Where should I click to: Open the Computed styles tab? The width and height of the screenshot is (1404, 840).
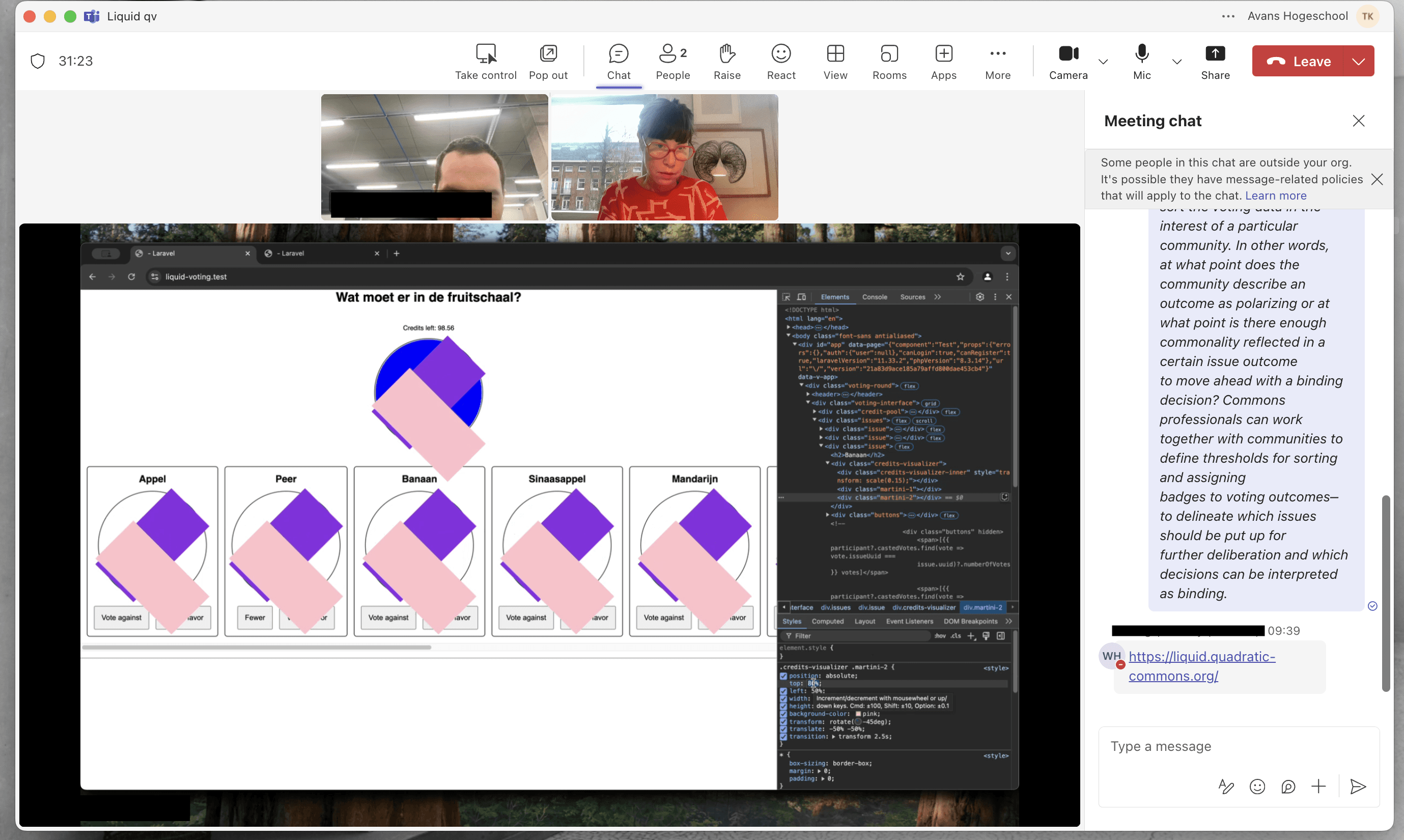tap(828, 621)
